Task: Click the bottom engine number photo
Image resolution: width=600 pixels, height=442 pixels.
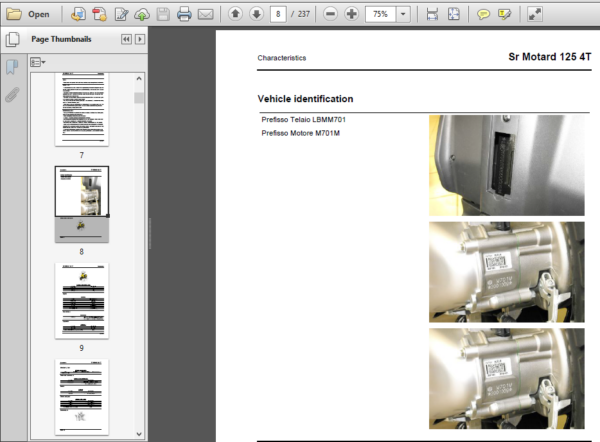Action: pos(507,378)
